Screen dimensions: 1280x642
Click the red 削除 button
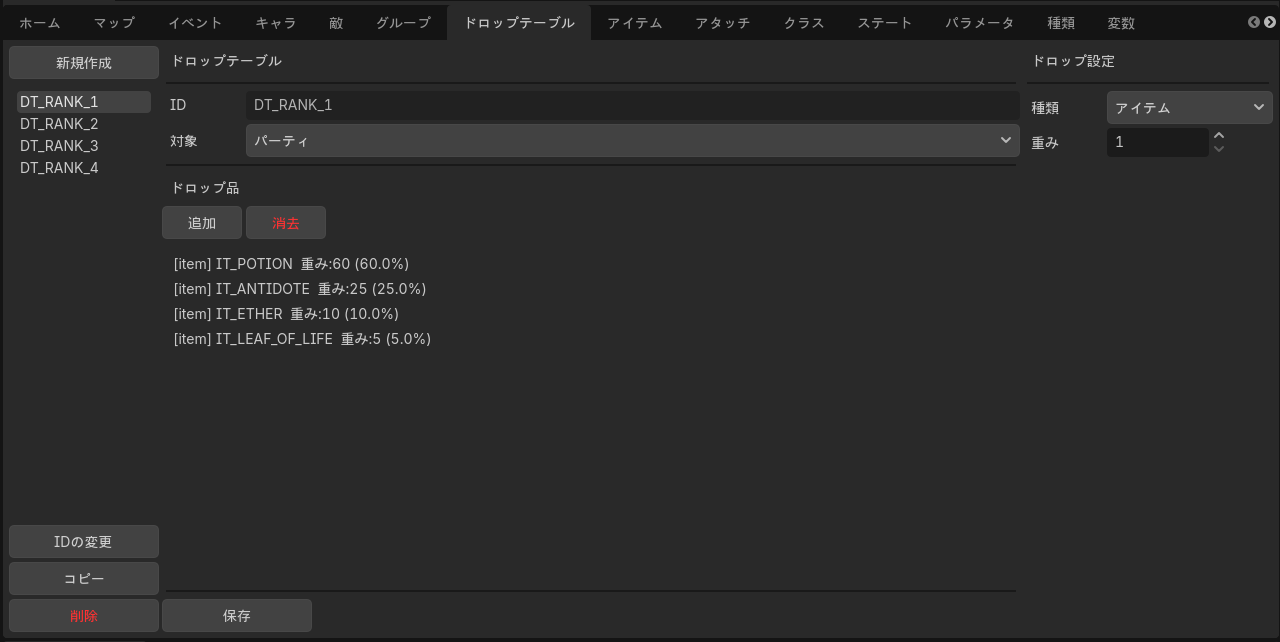[x=84, y=616]
